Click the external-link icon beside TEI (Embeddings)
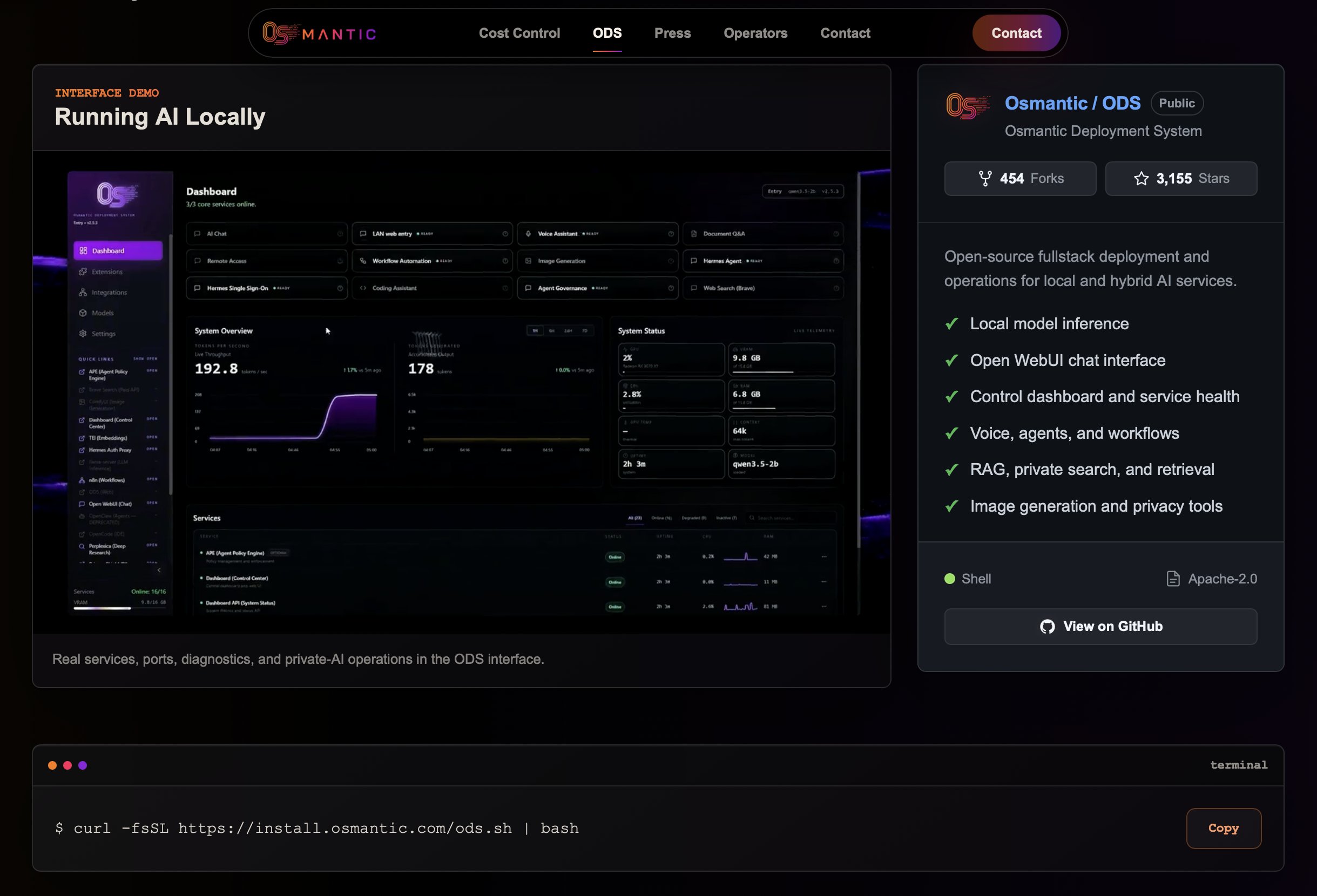1317x896 pixels. coord(82,438)
